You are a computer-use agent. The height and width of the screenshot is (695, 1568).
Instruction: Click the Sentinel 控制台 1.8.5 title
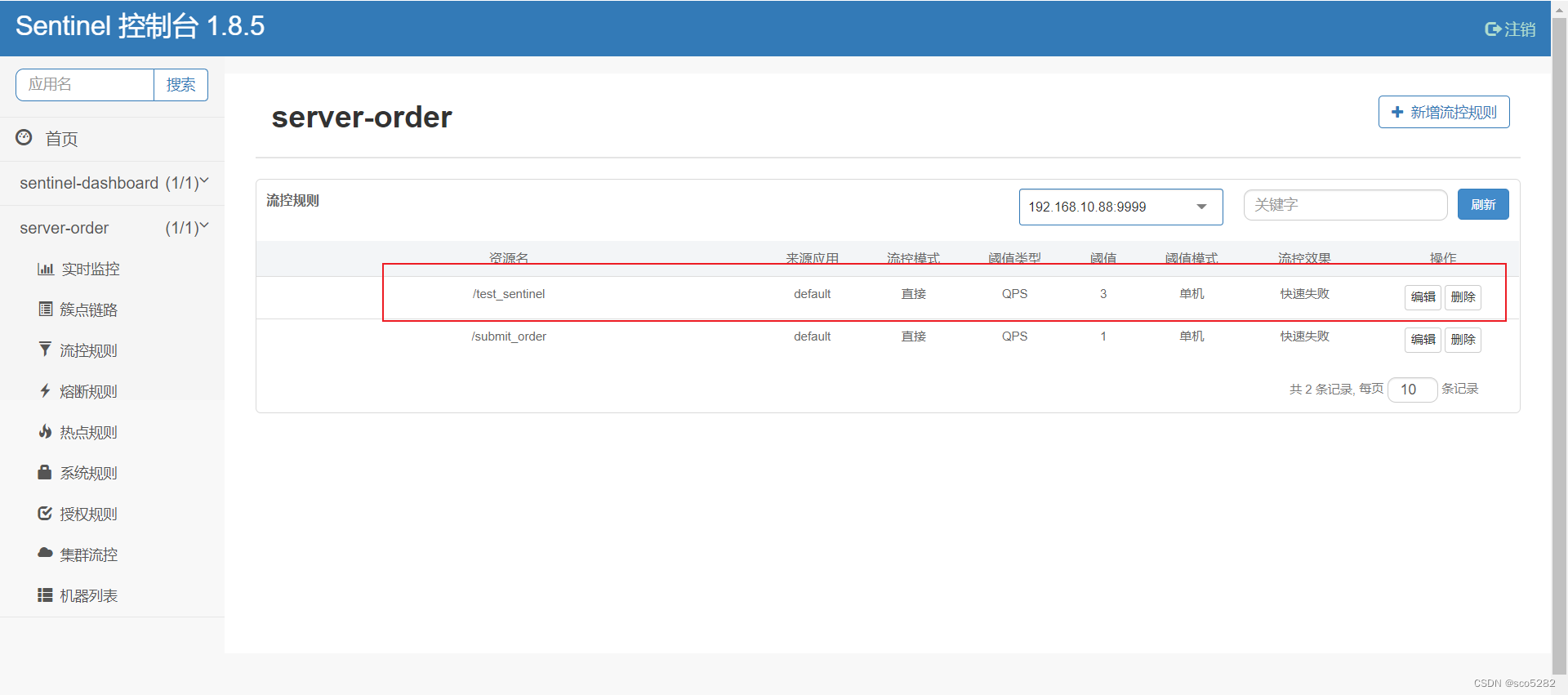click(x=140, y=26)
